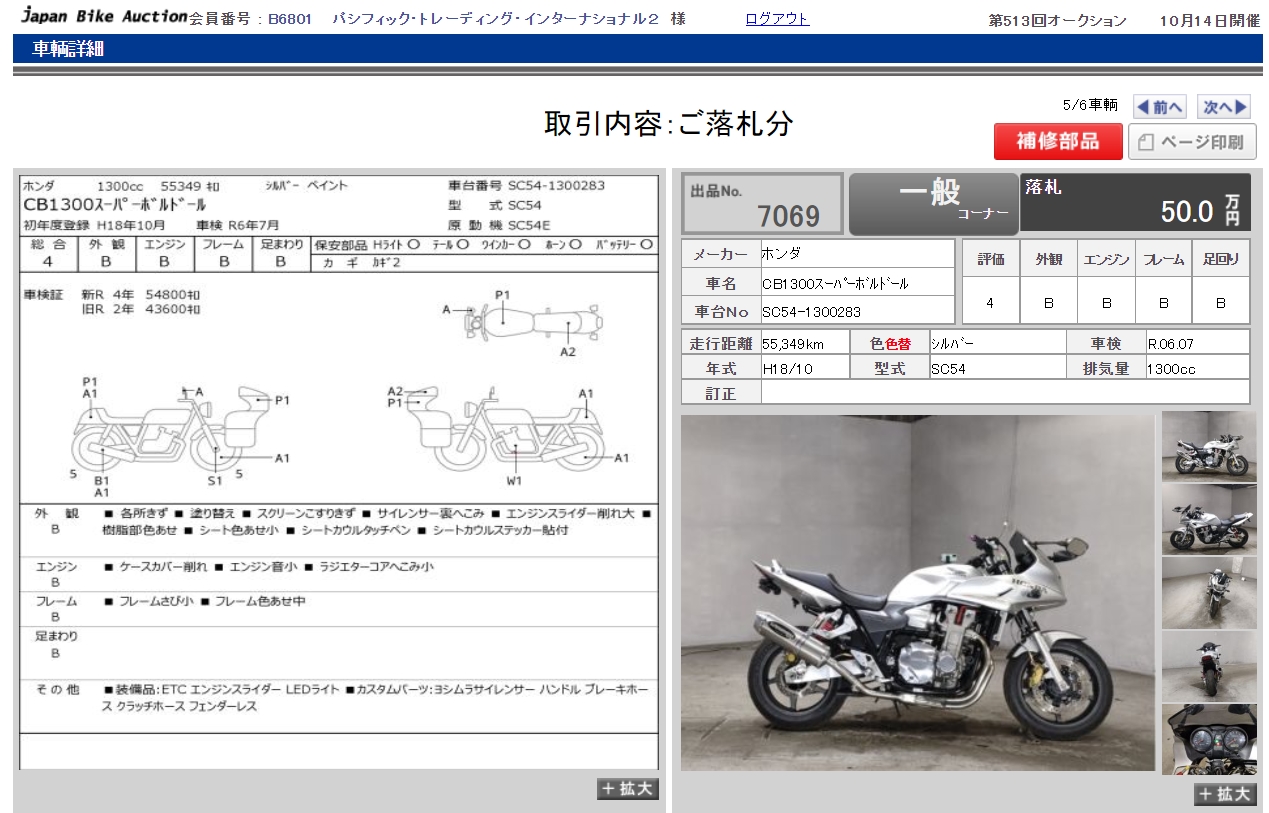
Task: Print the page with ページ印刷
Action: 1192,142
